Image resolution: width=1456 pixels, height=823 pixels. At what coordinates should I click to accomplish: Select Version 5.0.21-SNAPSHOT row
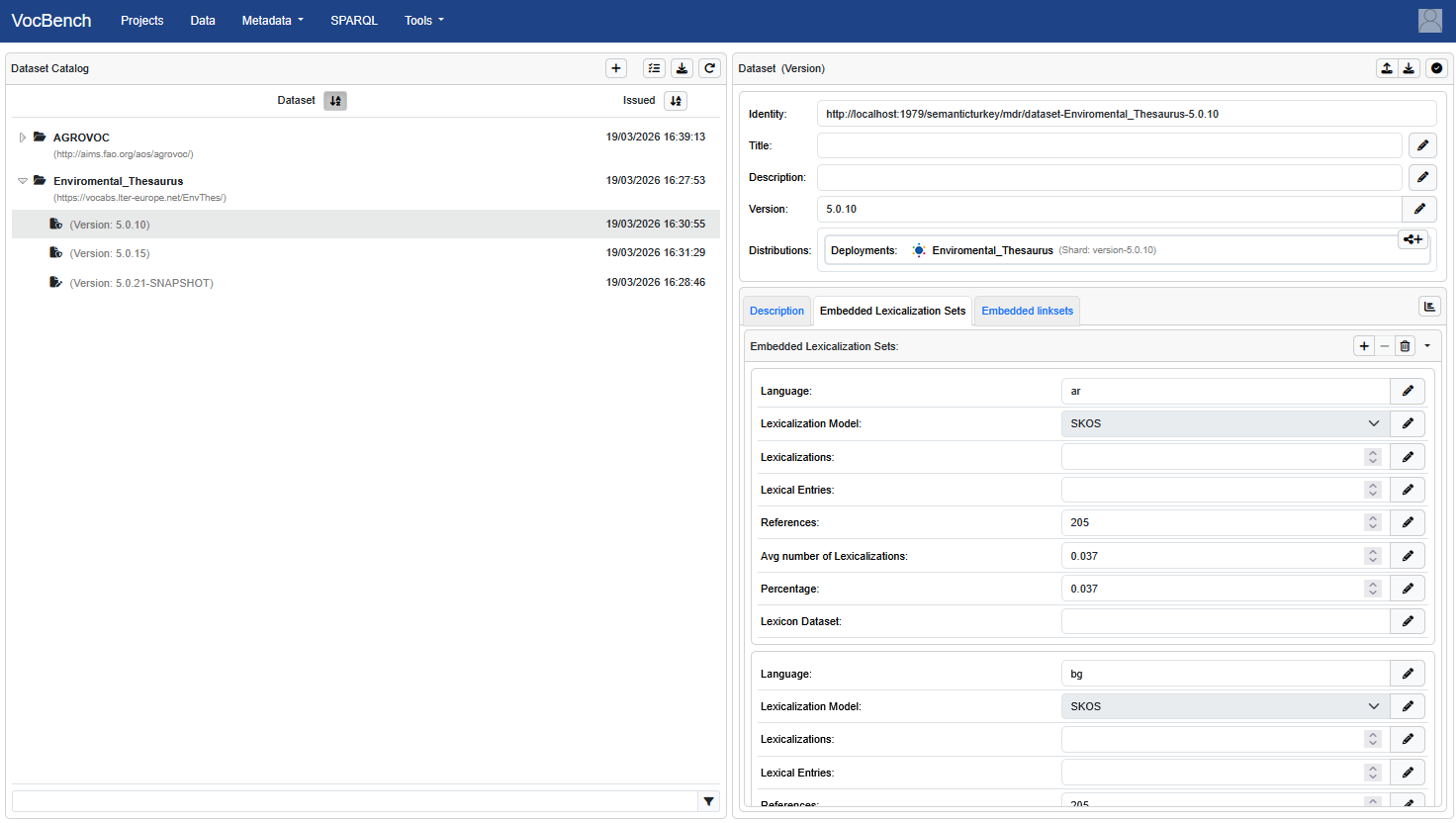click(x=366, y=283)
